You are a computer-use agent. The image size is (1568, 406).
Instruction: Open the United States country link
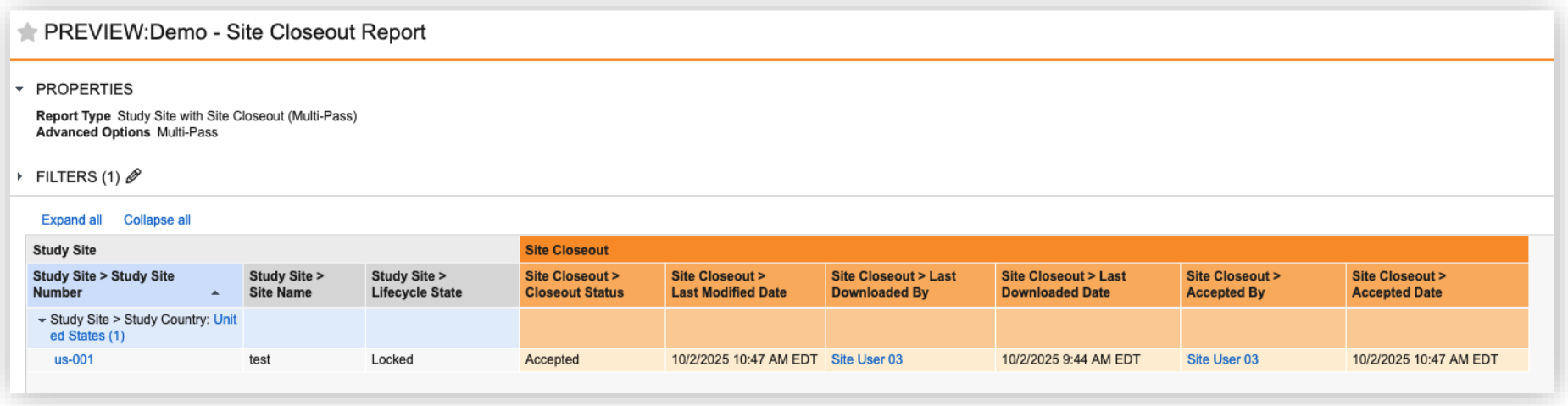point(87,336)
